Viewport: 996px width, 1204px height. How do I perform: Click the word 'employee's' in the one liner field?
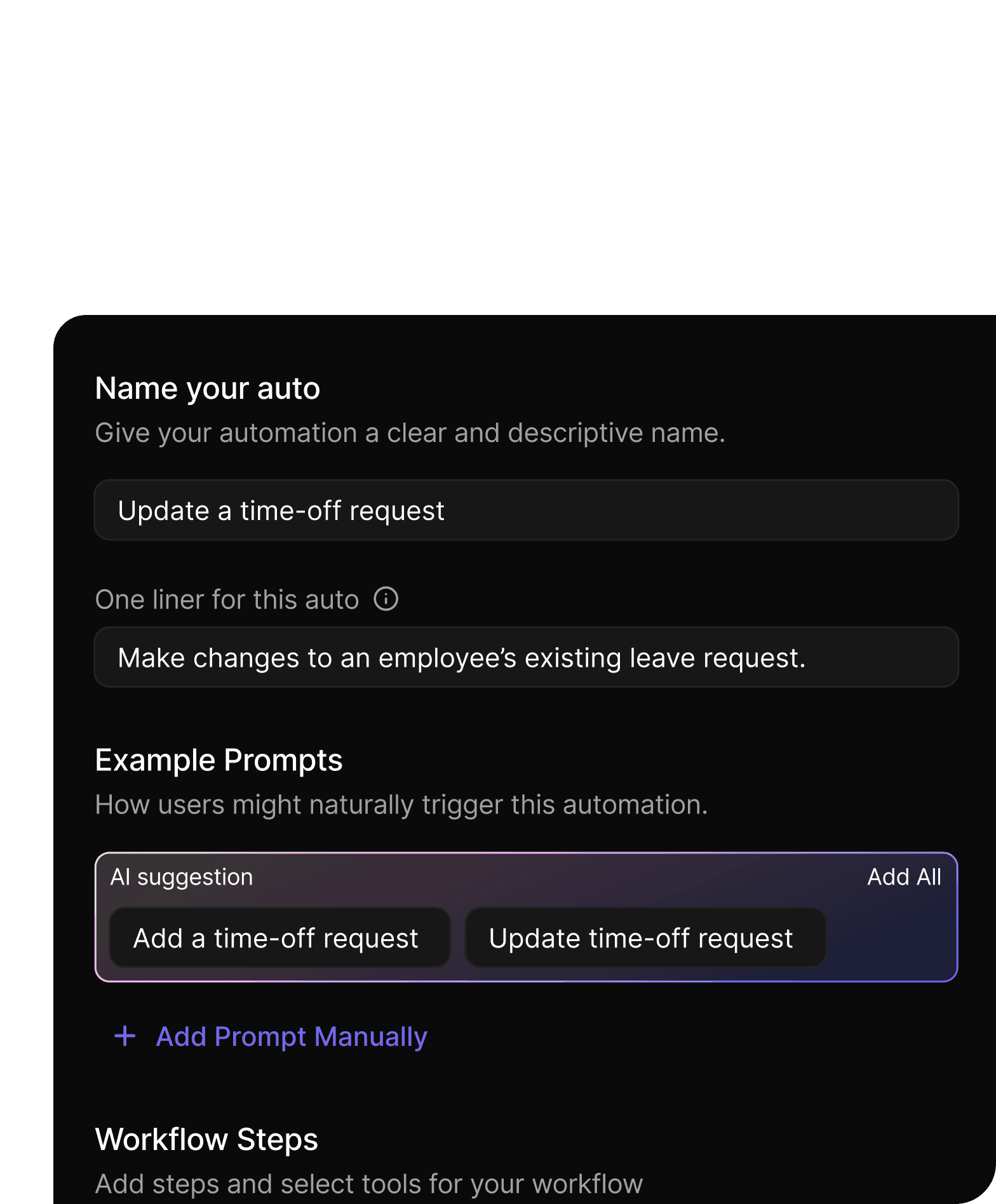(x=447, y=659)
